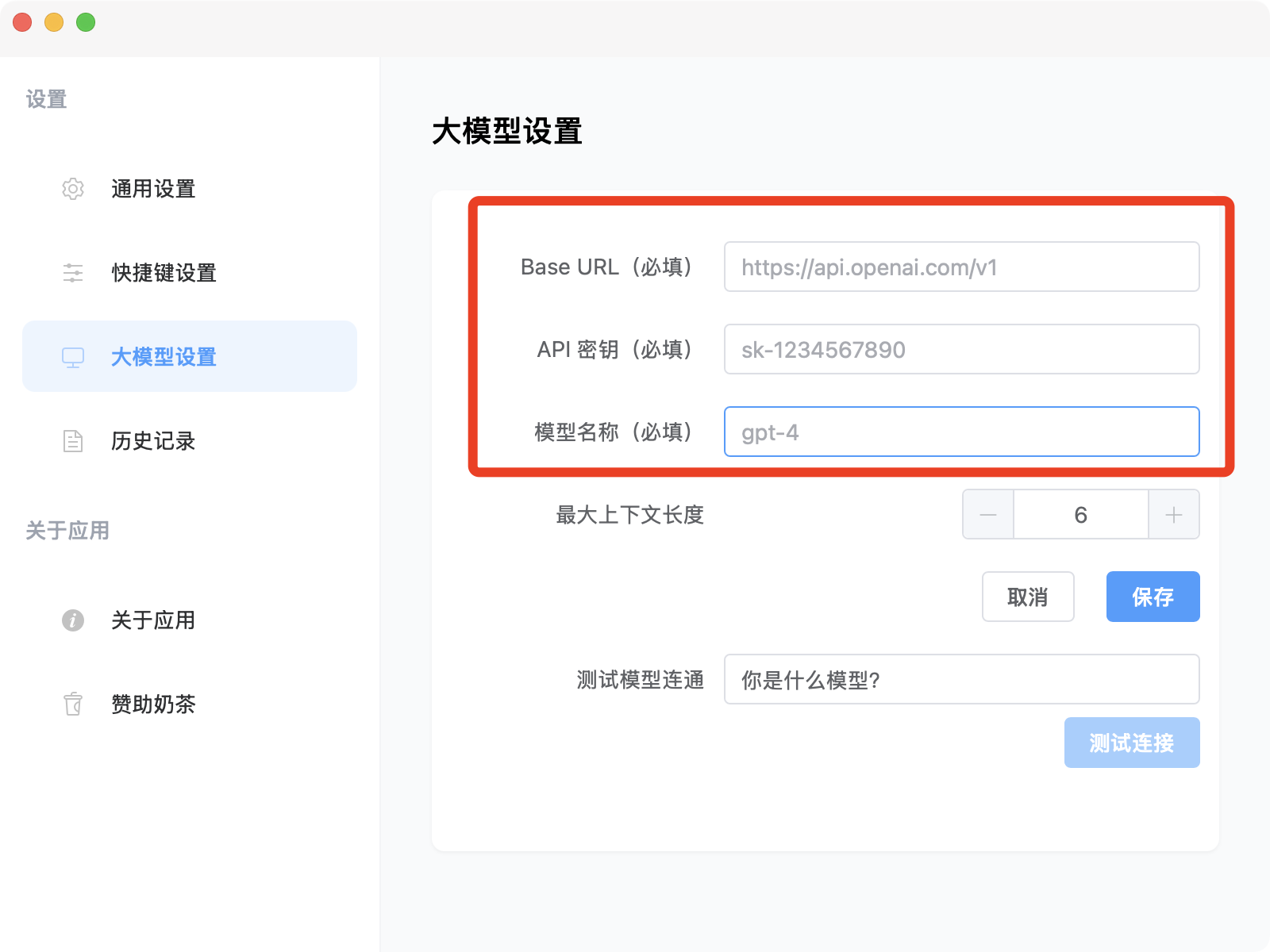Minimize the window with yellow button
1270x952 pixels.
tap(54, 22)
